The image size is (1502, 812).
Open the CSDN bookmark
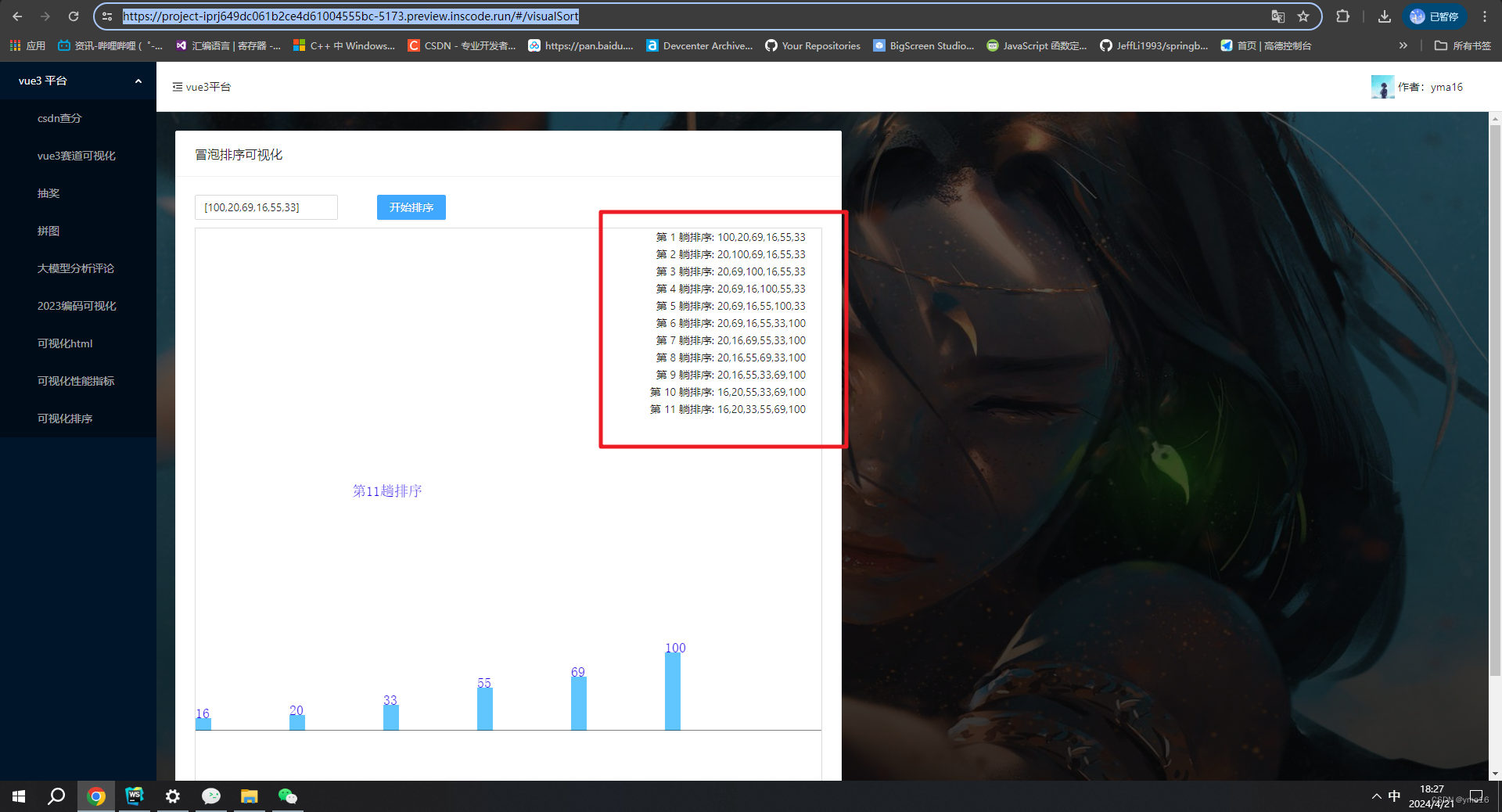coord(462,46)
